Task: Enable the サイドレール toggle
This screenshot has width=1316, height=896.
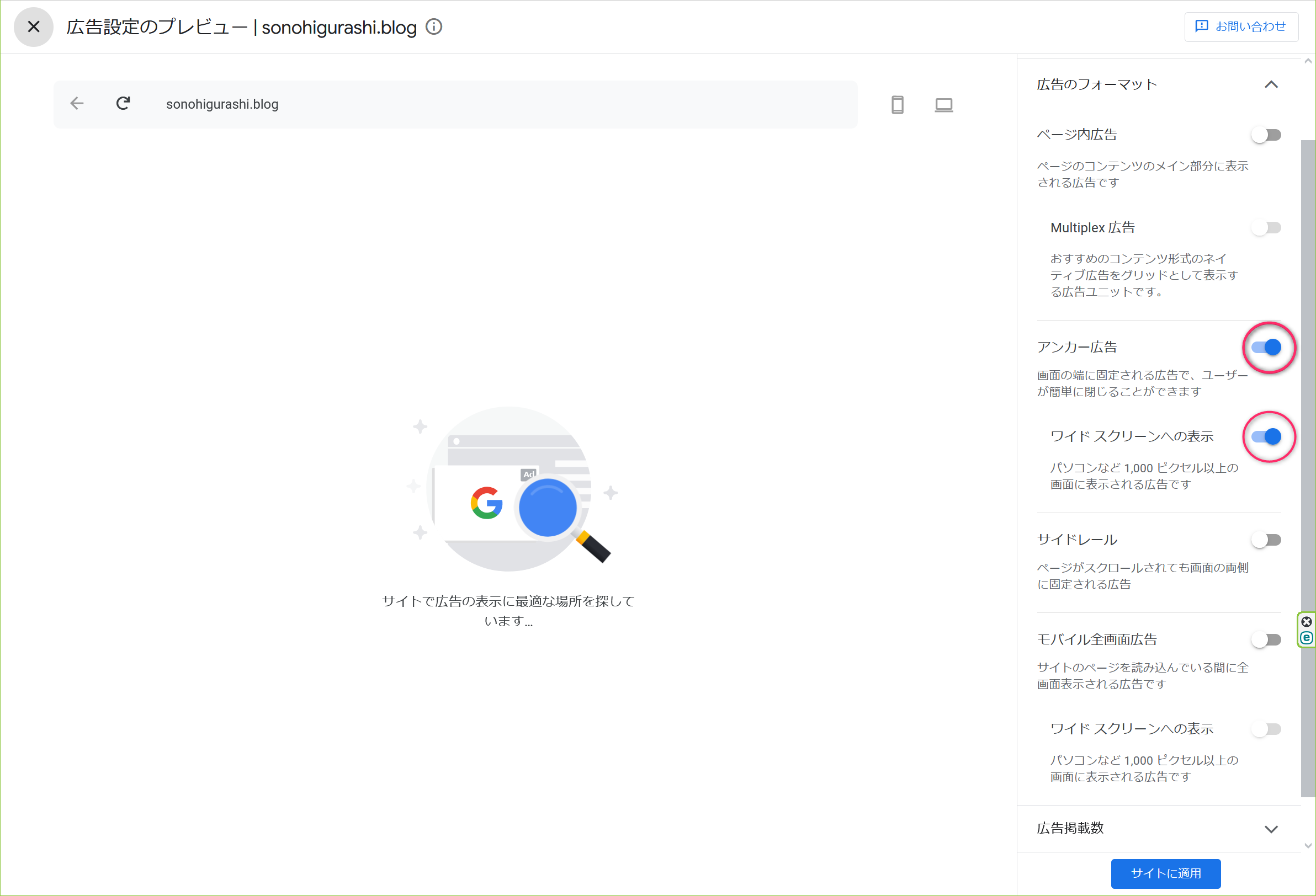Action: [x=1266, y=540]
